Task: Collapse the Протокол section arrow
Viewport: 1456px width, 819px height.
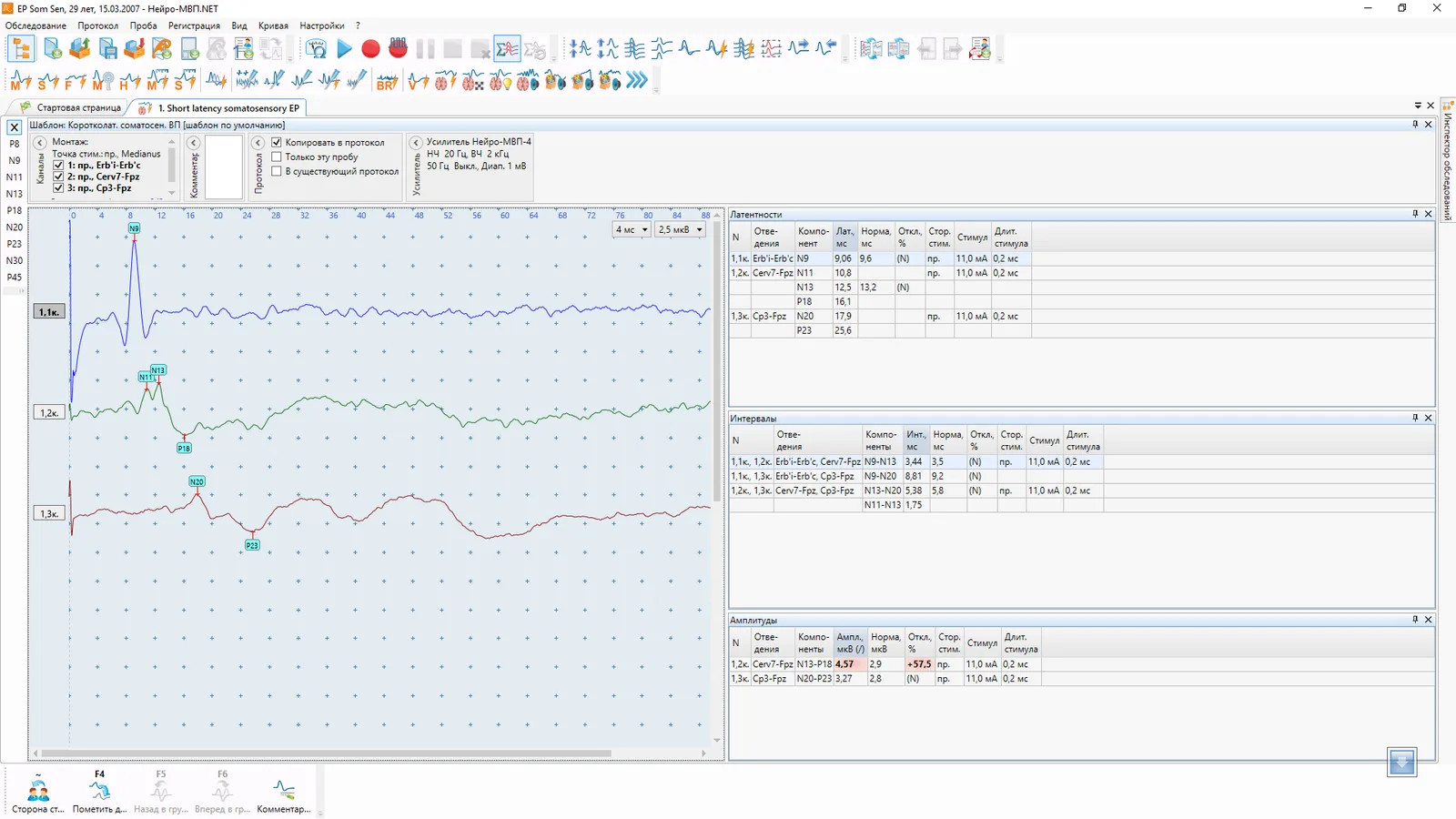Action: point(258,143)
